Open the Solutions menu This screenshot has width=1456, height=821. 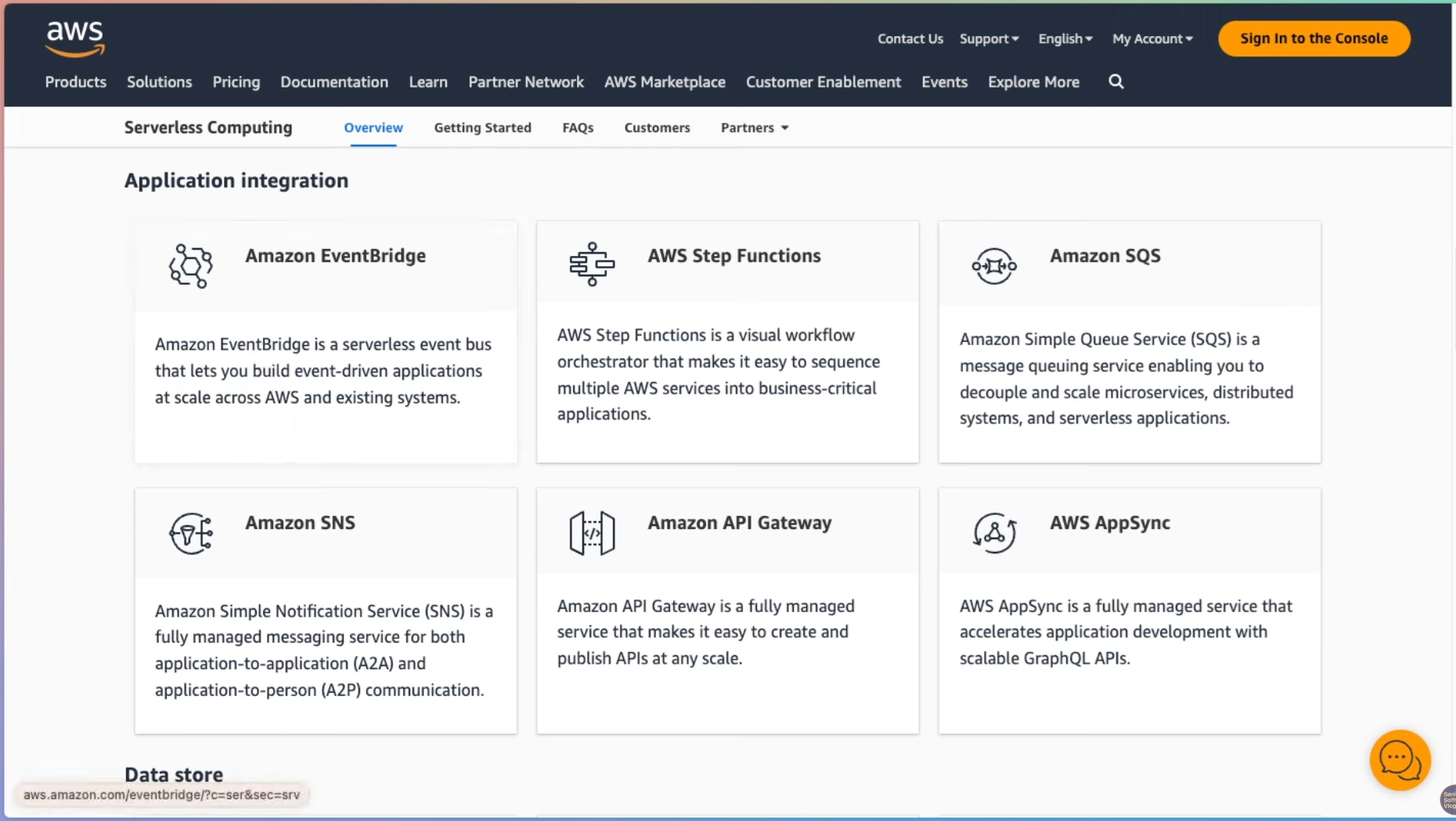click(159, 81)
